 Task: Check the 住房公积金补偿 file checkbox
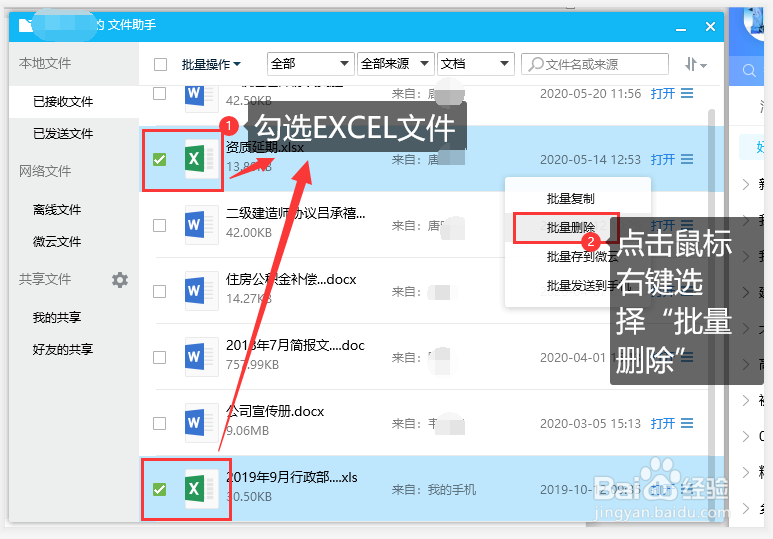click(159, 291)
